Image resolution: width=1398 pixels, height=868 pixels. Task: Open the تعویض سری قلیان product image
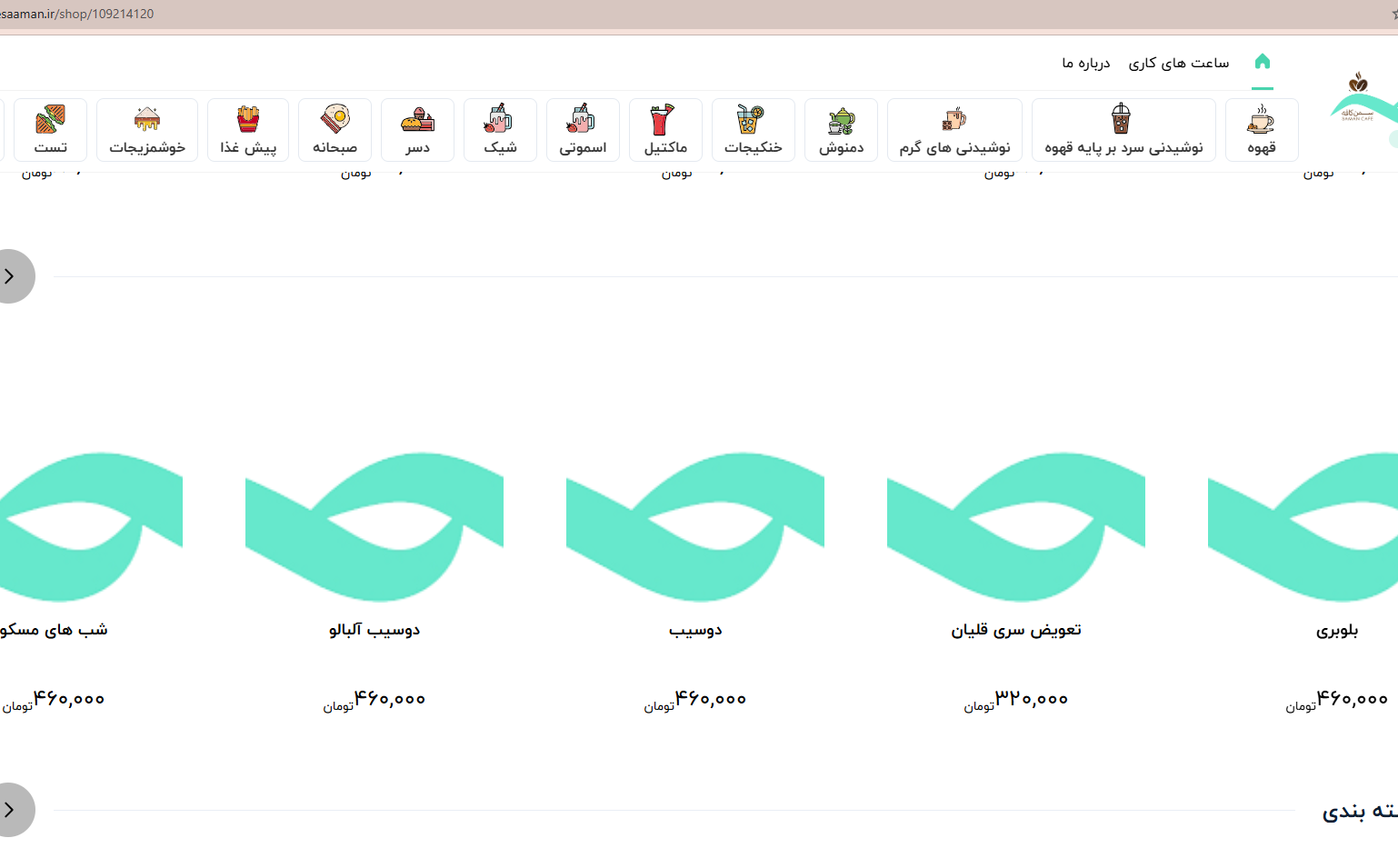point(1016,527)
